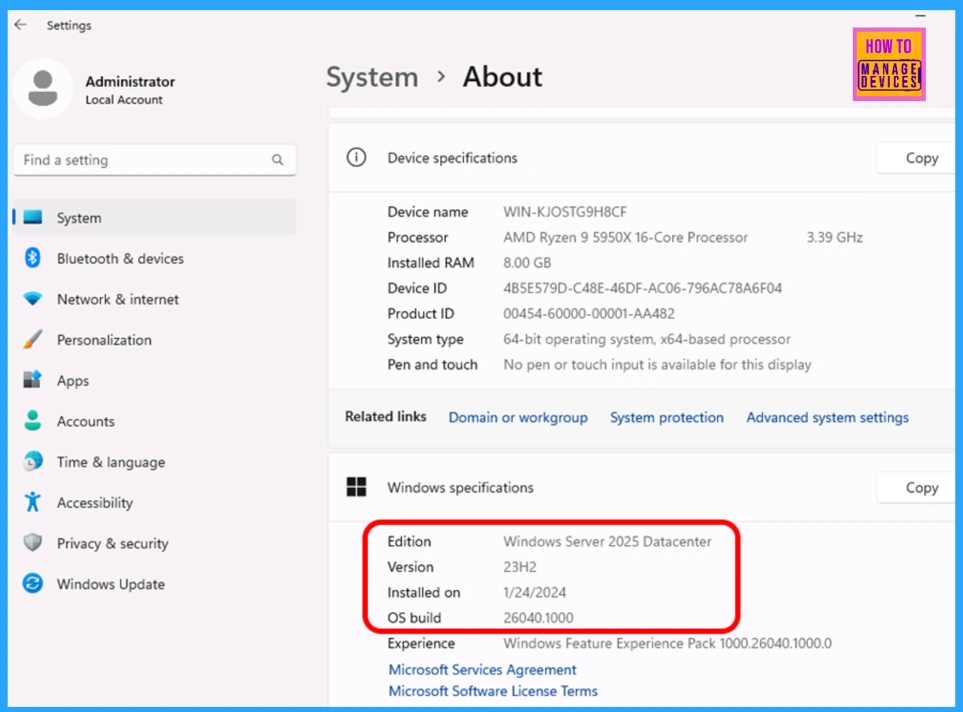The width and height of the screenshot is (963, 712).
Task: Open Microsoft Services Agreement link
Action: [482, 669]
